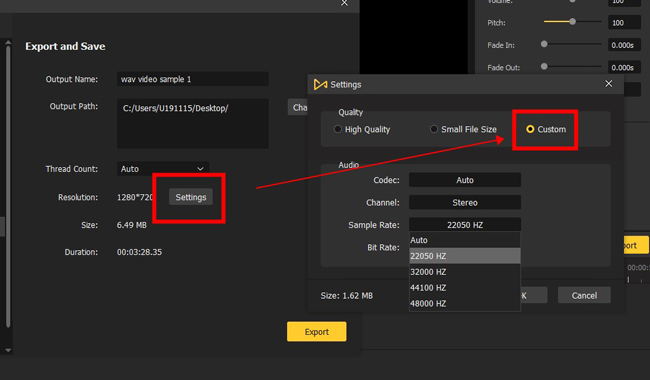Pick 48000 HZ in the sample rate list

coord(465,303)
